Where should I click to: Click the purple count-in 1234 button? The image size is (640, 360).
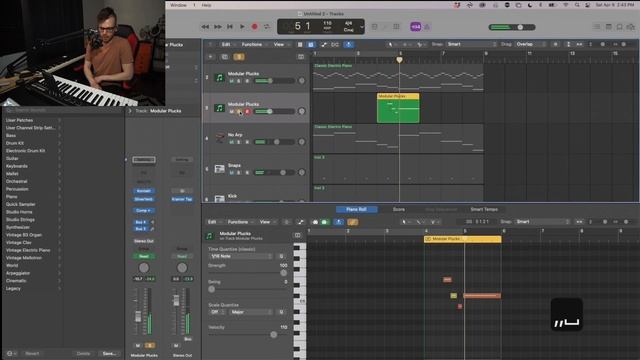[416, 27]
